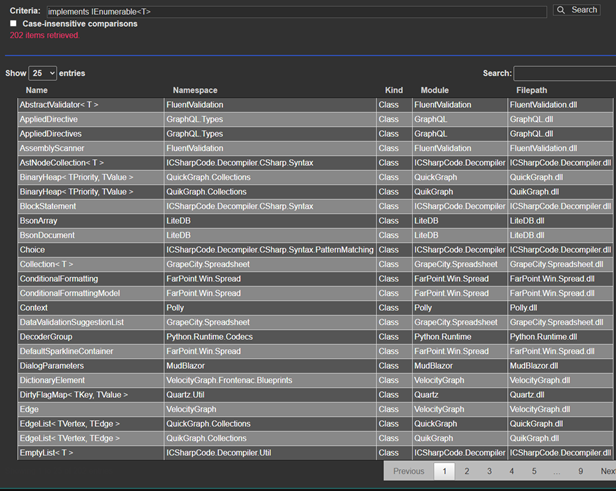Screen dimensions: 616x491
Task: Select the Collection< T > name cell
Action: (90, 265)
